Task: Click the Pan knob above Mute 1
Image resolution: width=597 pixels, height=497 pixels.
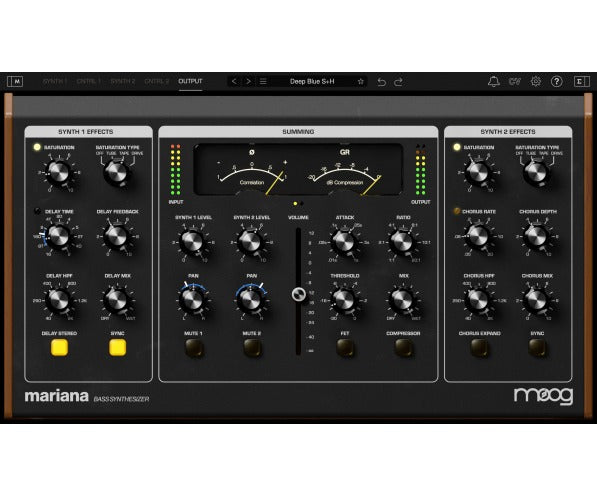Action: [x=193, y=300]
